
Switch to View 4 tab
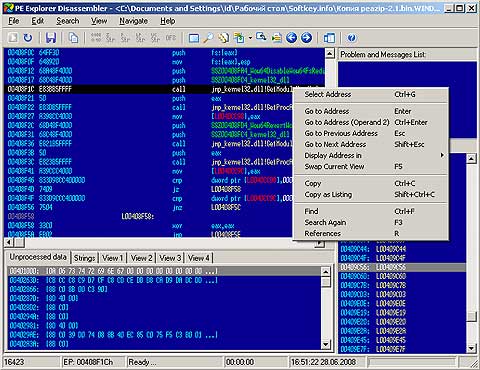coord(199,258)
